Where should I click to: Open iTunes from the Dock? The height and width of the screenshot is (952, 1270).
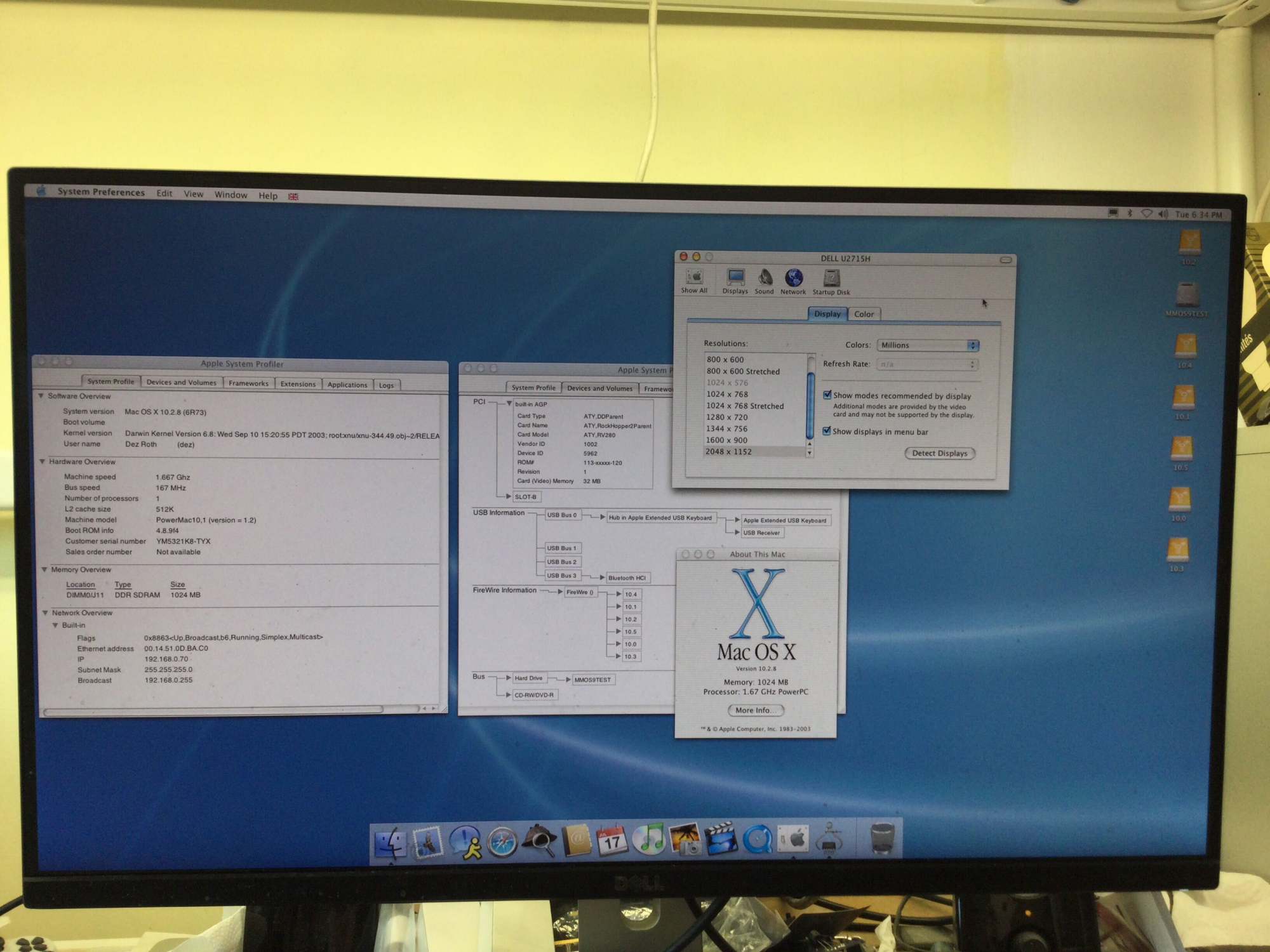649,840
